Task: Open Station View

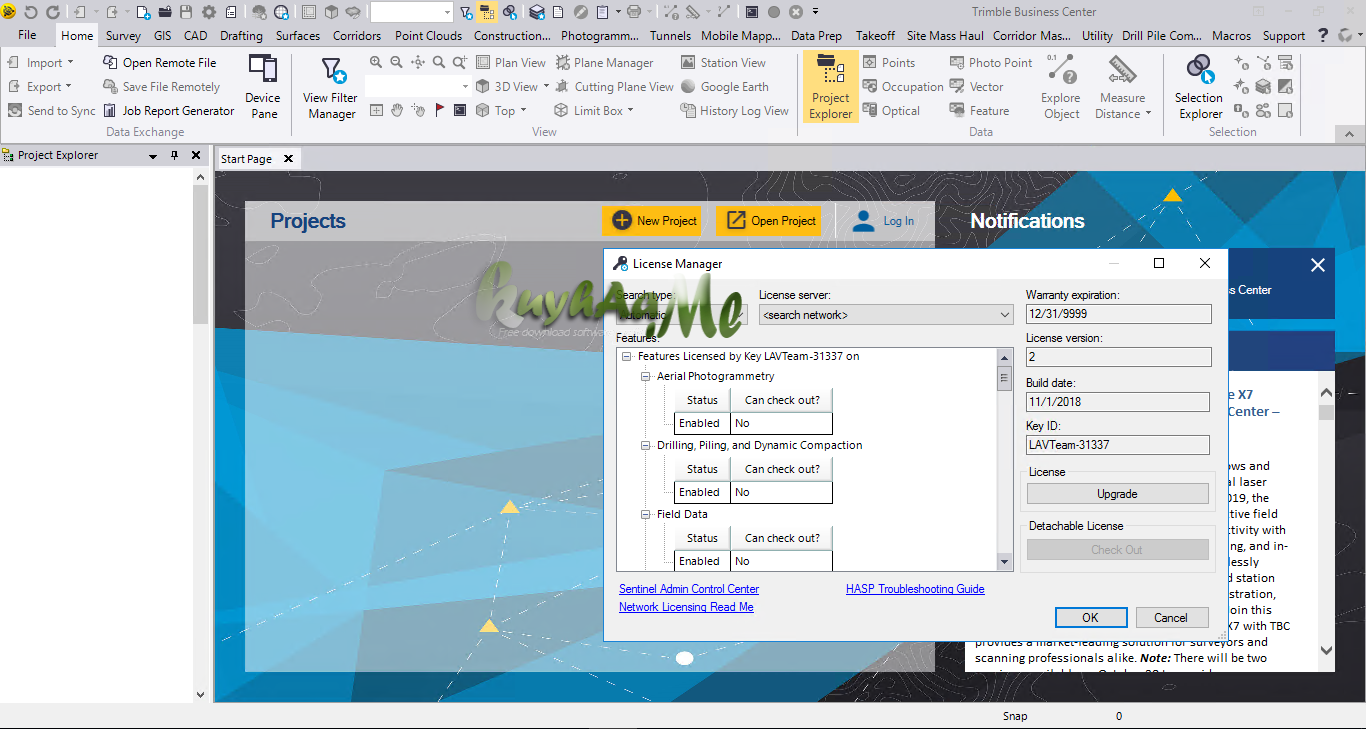Action: click(723, 62)
